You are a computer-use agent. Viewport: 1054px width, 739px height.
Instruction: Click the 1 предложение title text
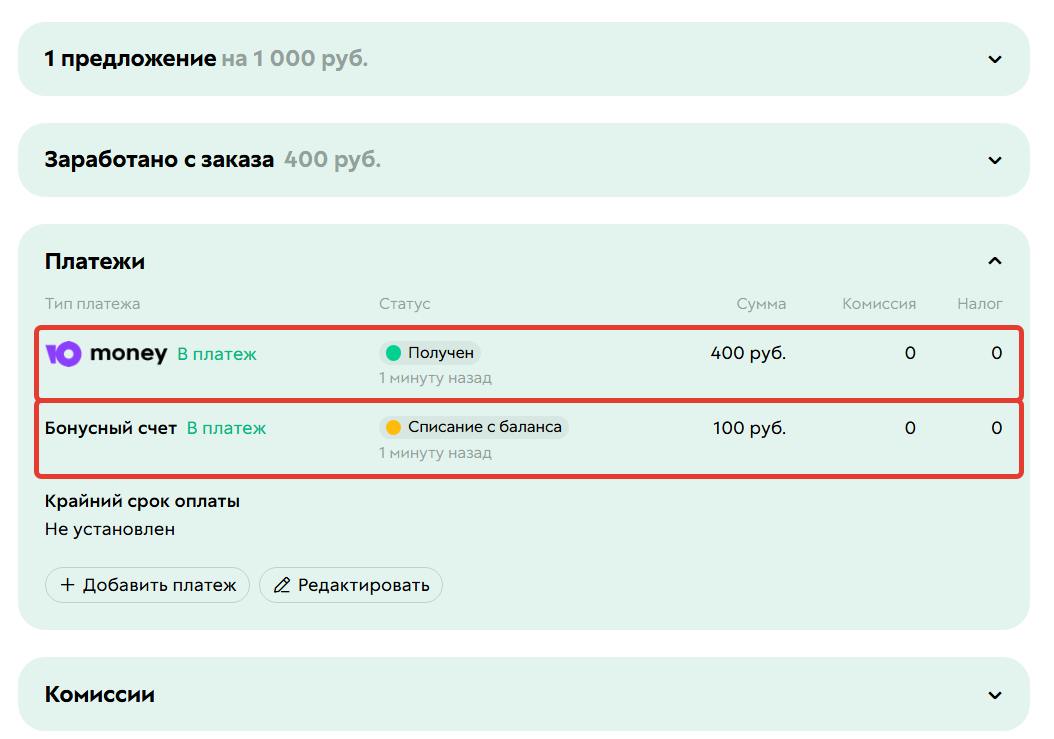[130, 59]
